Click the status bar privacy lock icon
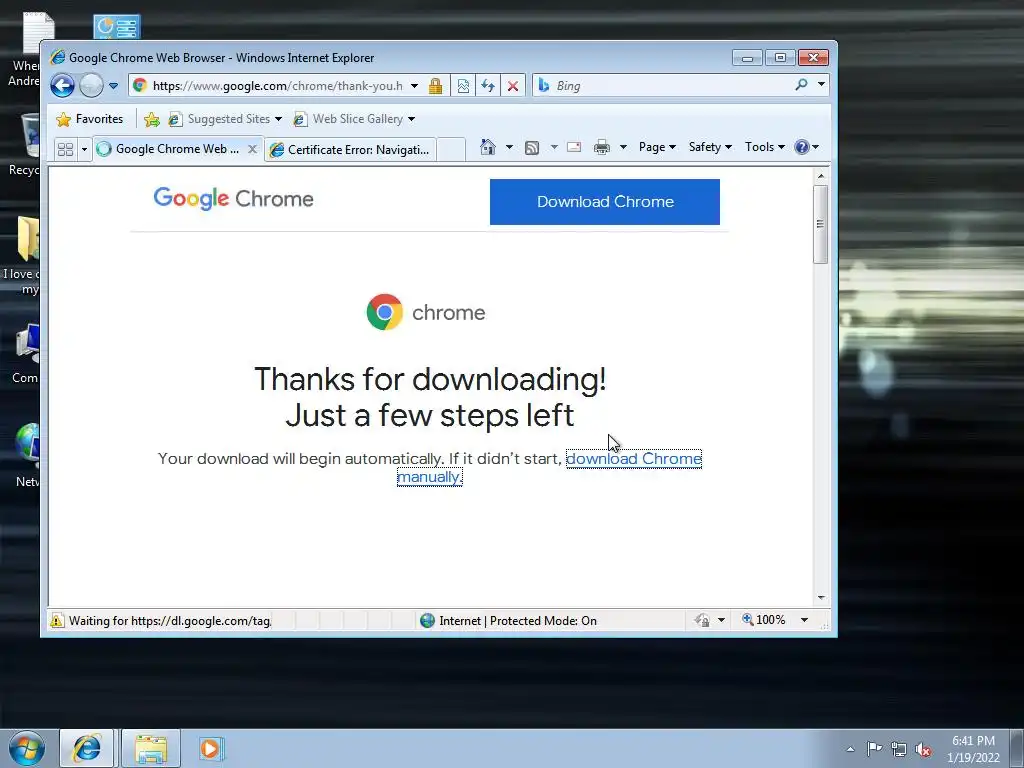 point(702,620)
